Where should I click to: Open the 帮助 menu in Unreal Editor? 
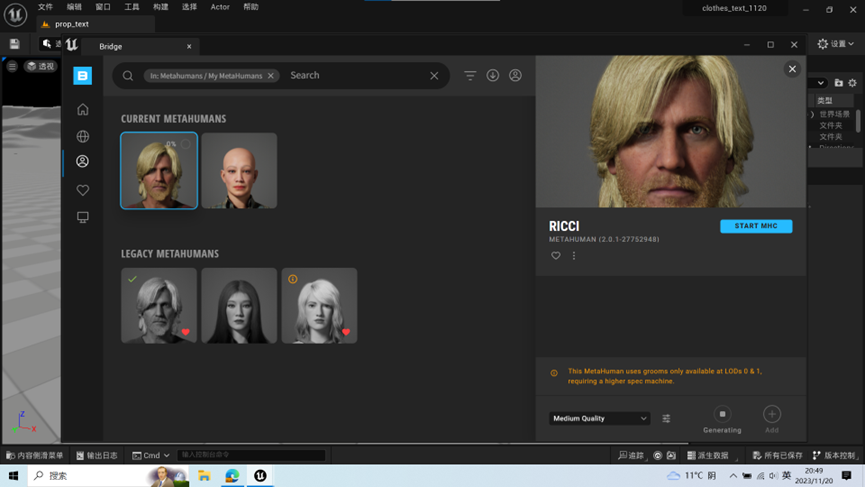tap(251, 7)
